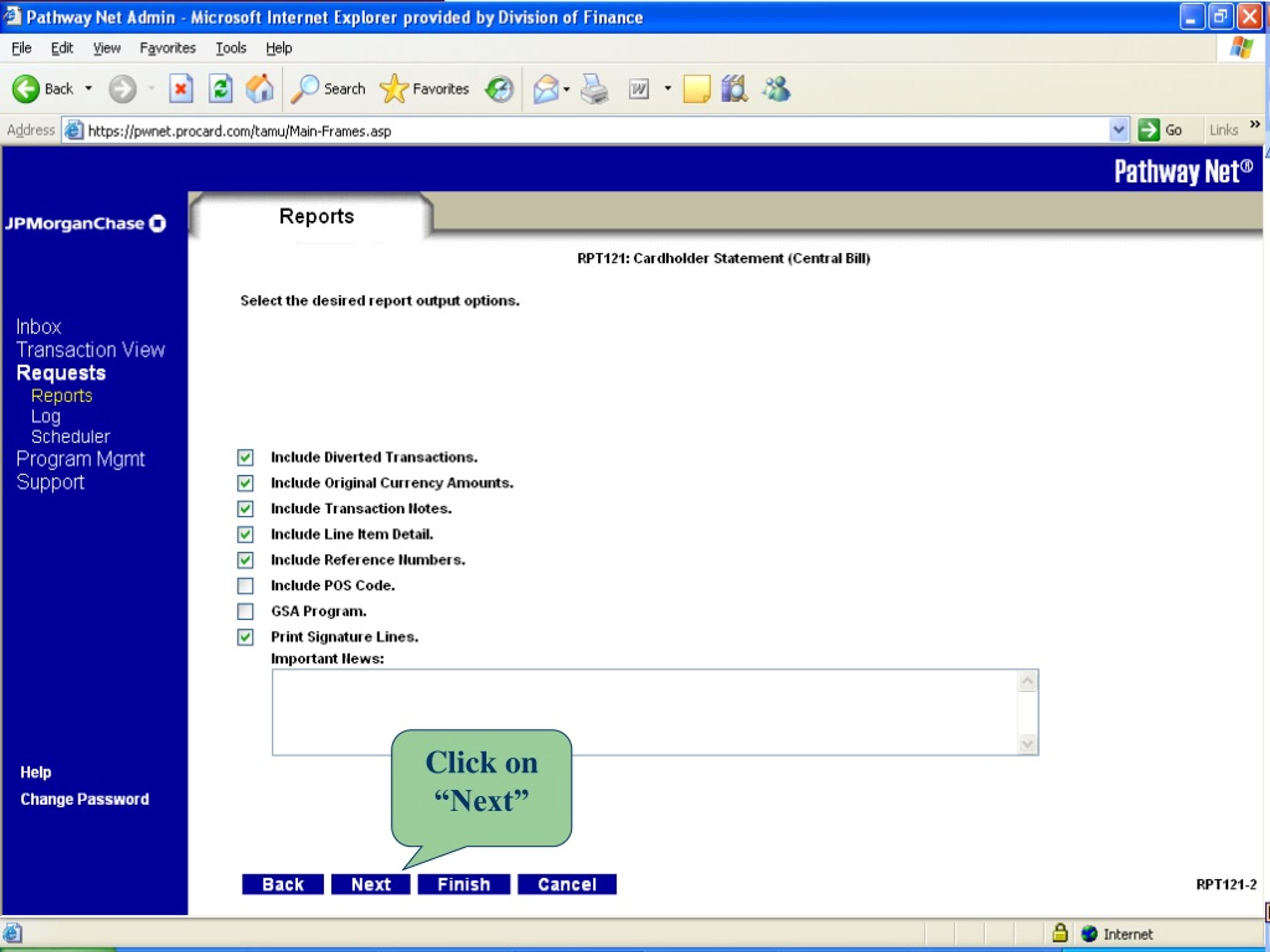Open Inbox in sidebar
1270x952 pixels.
tap(39, 327)
